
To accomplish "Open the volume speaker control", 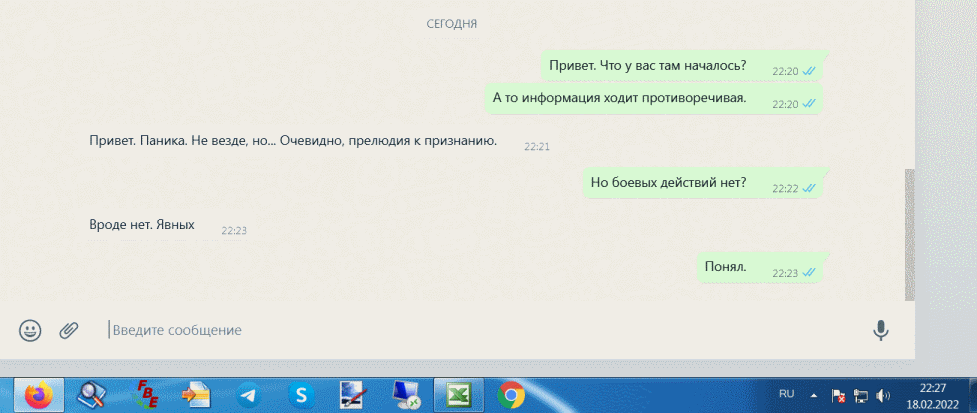I will click(882, 396).
